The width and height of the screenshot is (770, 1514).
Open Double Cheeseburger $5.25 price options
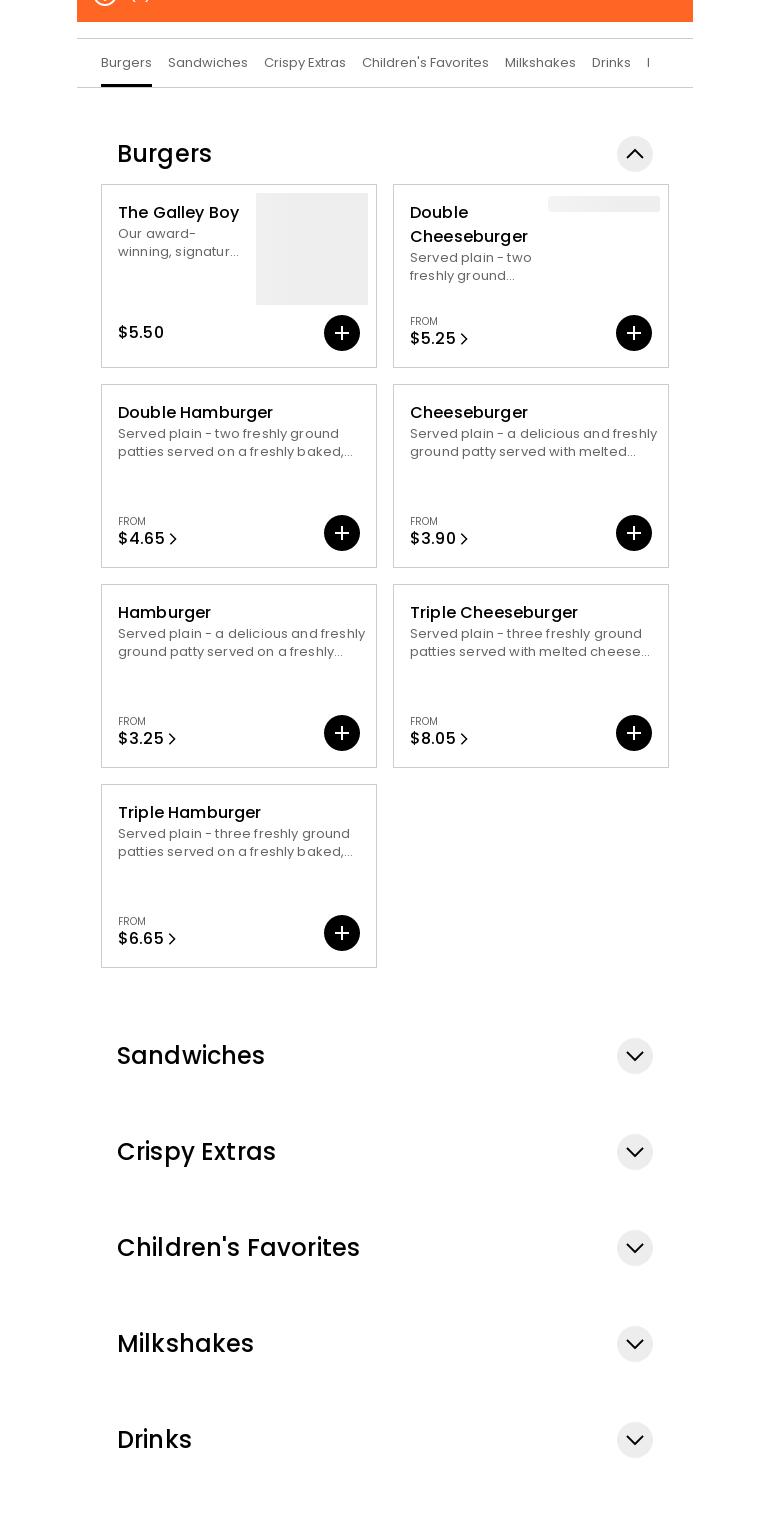tap(439, 339)
